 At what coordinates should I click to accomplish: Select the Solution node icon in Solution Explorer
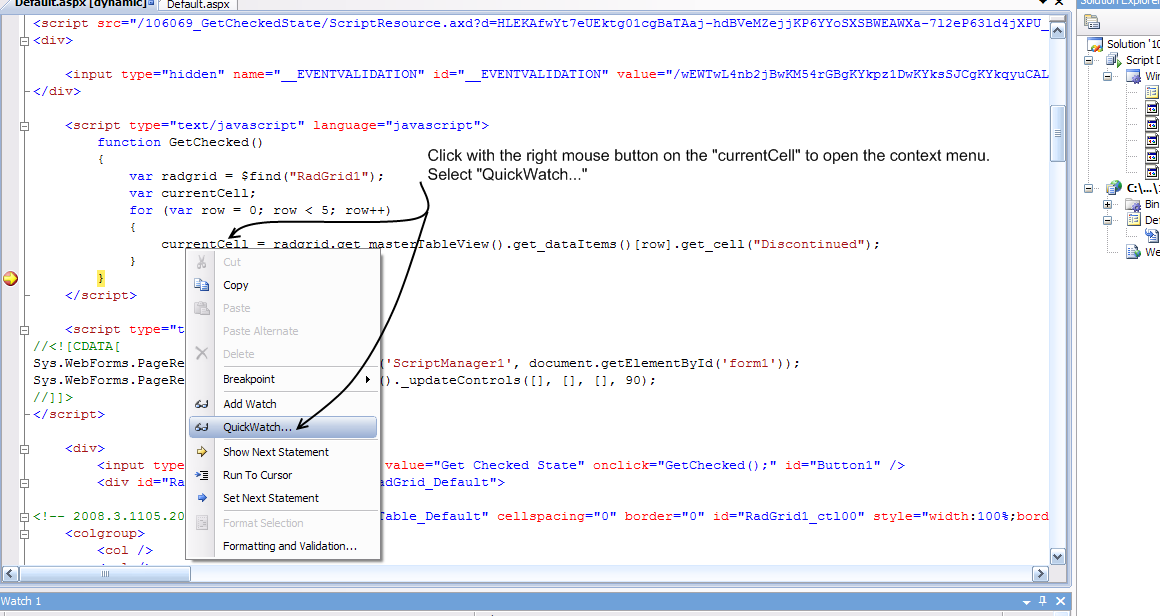tap(1094, 44)
